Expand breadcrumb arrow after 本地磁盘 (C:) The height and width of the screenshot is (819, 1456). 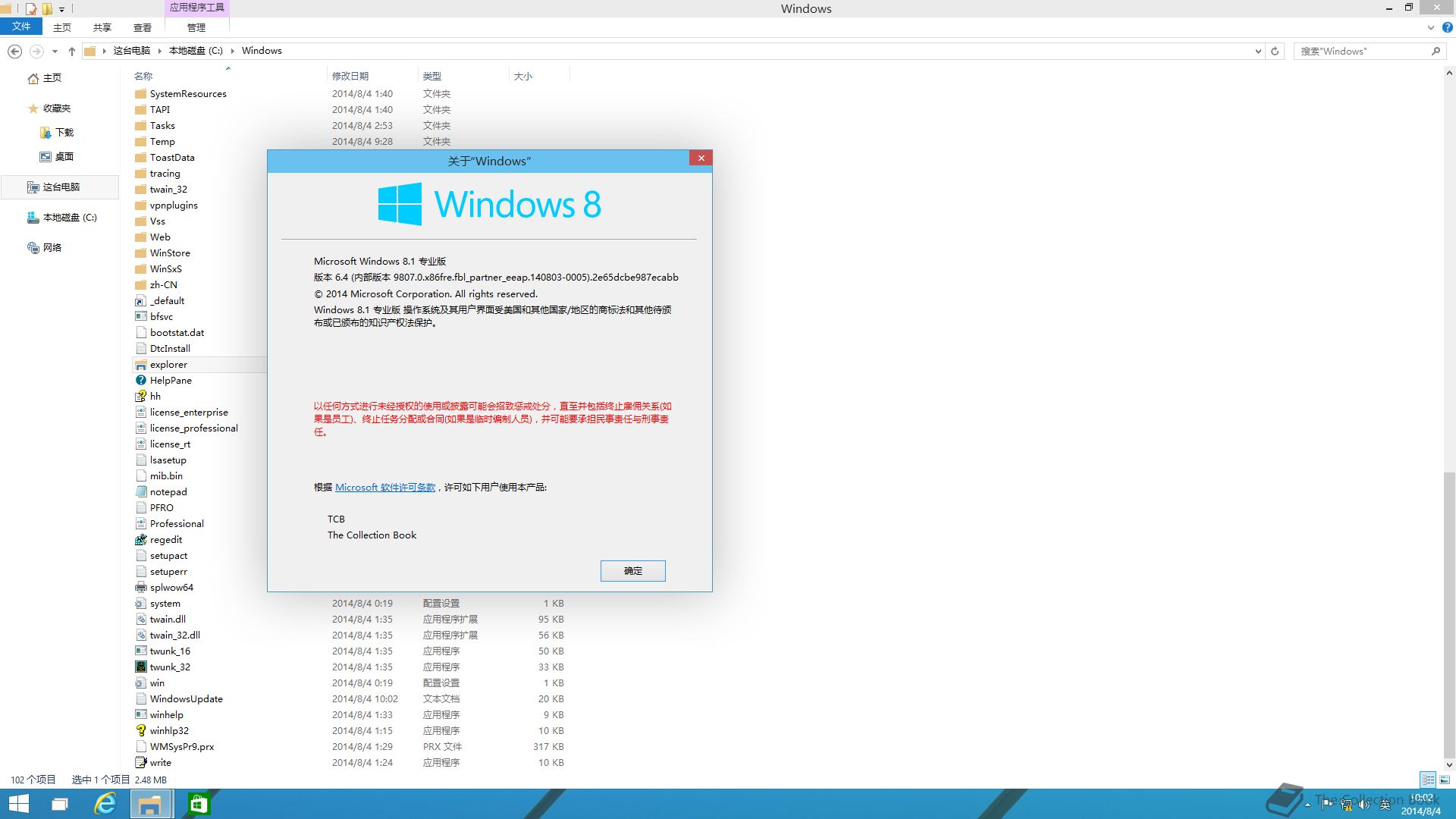pos(233,51)
